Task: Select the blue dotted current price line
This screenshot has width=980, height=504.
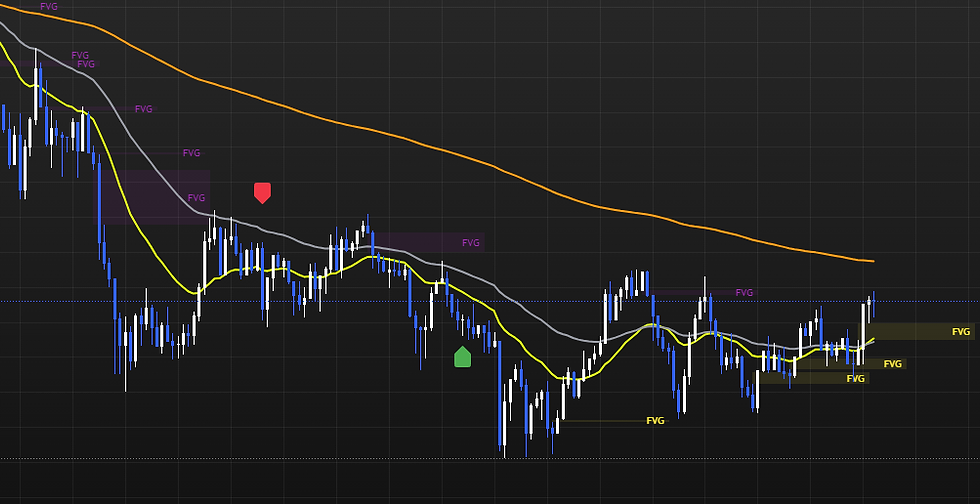Action: click(490, 302)
